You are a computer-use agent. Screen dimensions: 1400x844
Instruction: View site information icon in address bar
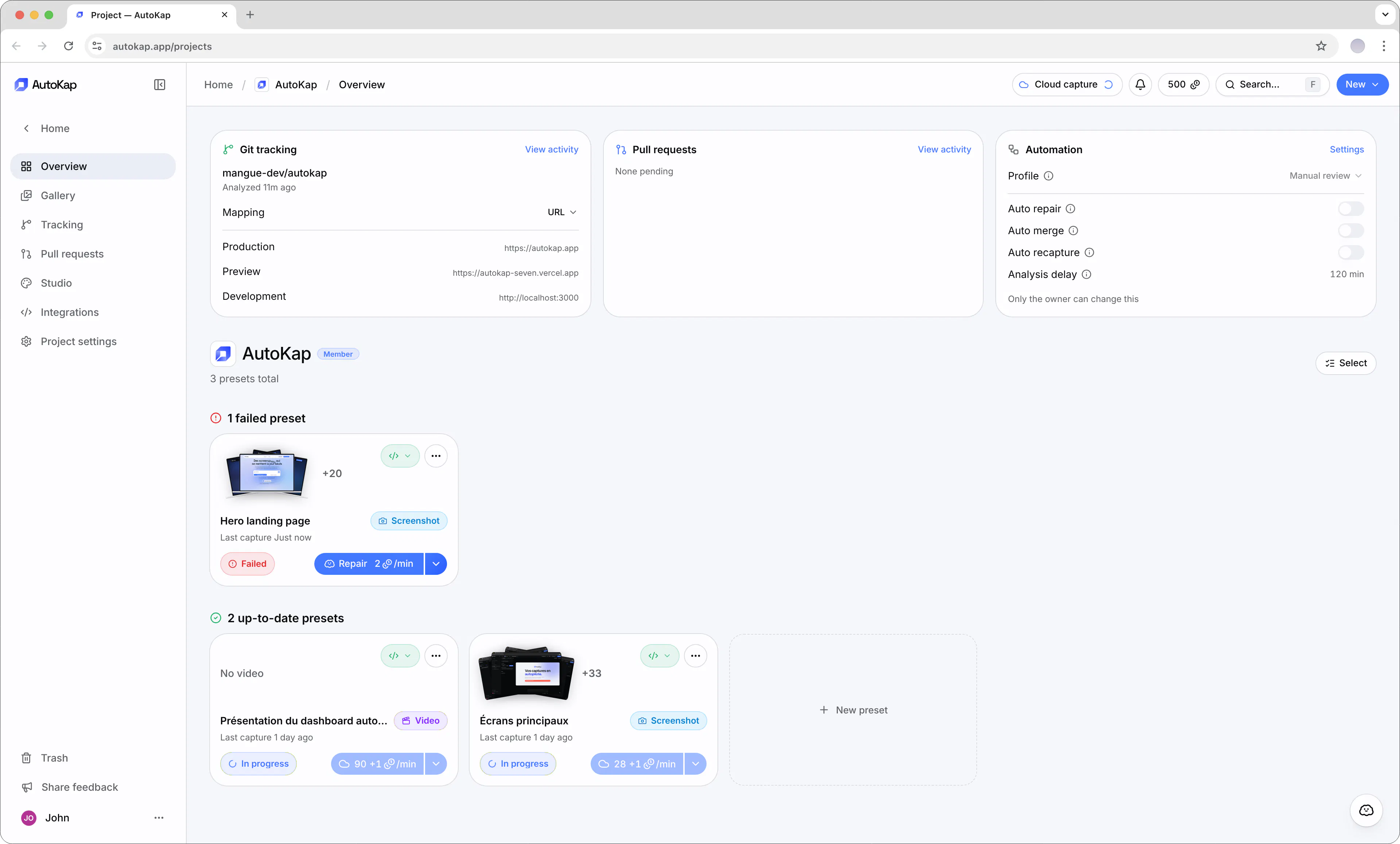click(x=97, y=46)
